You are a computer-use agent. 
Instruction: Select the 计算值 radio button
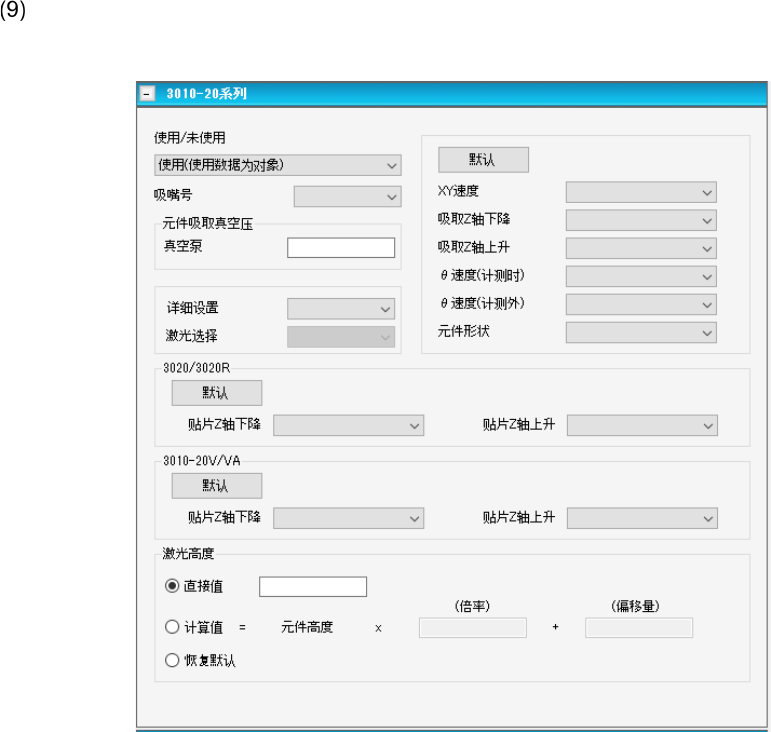[x=172, y=627]
